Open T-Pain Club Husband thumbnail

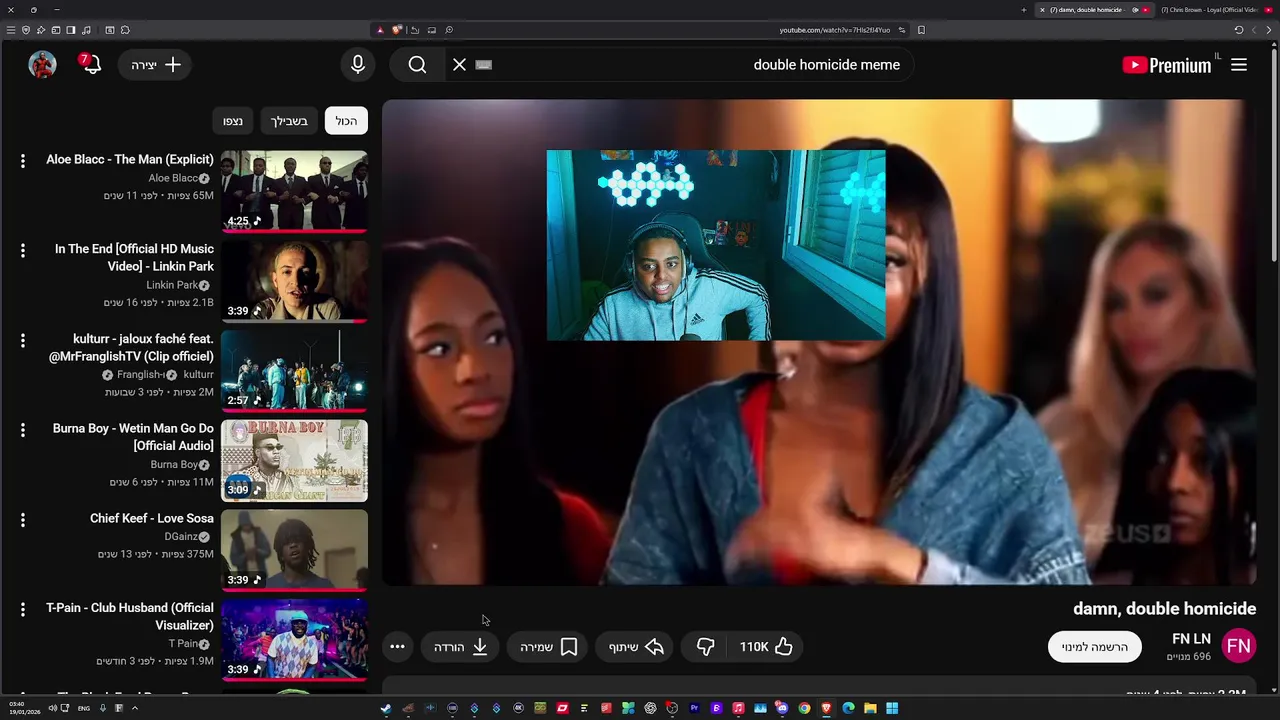pos(294,640)
